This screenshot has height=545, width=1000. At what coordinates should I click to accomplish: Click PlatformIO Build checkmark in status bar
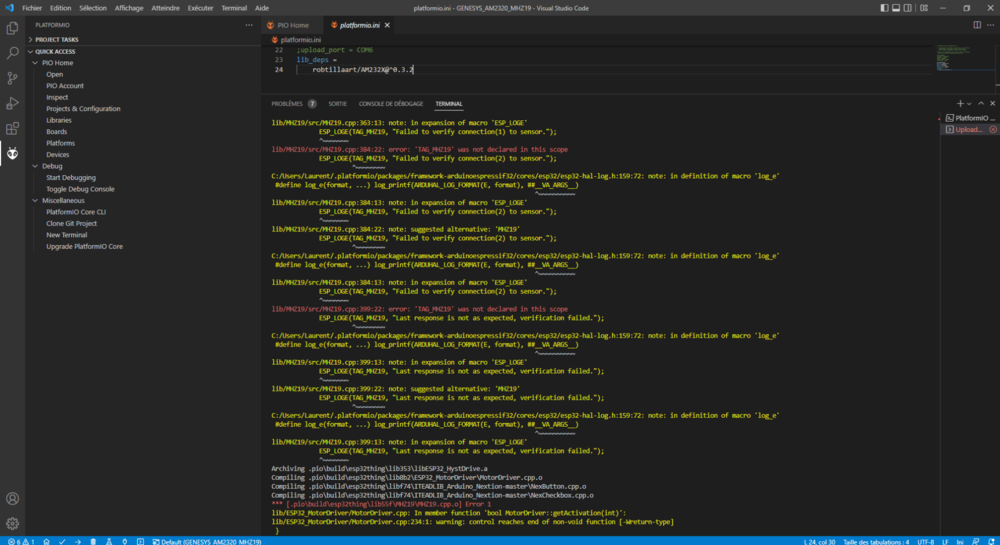coord(62,541)
